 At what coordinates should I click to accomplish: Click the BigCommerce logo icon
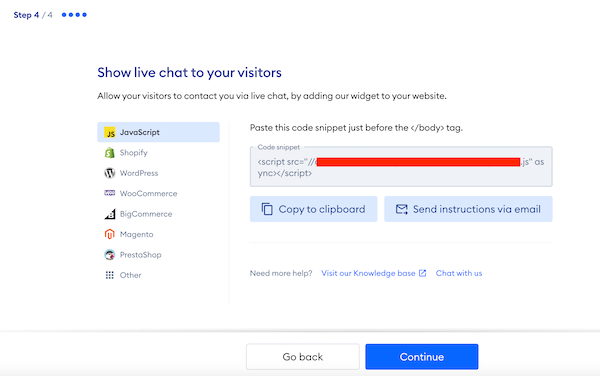tap(109, 214)
